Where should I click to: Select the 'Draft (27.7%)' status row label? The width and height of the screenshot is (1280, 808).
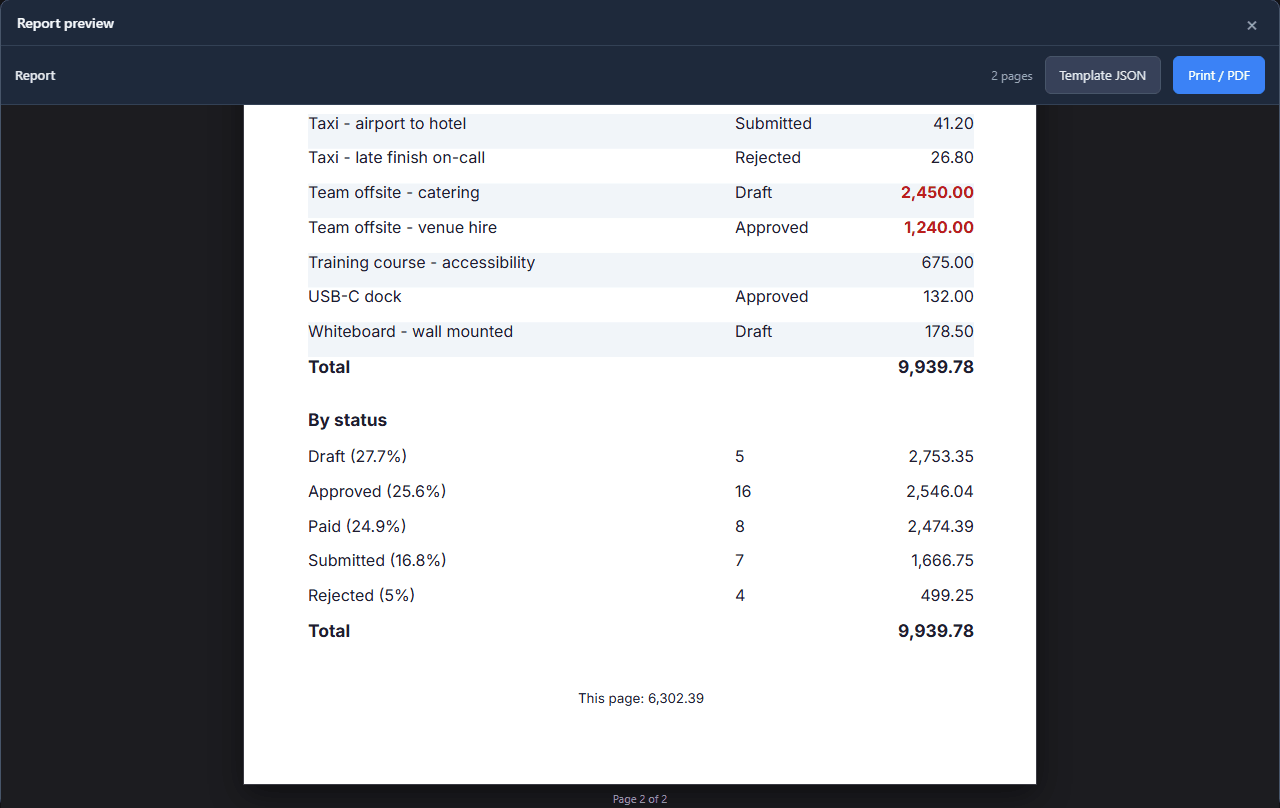click(x=357, y=456)
